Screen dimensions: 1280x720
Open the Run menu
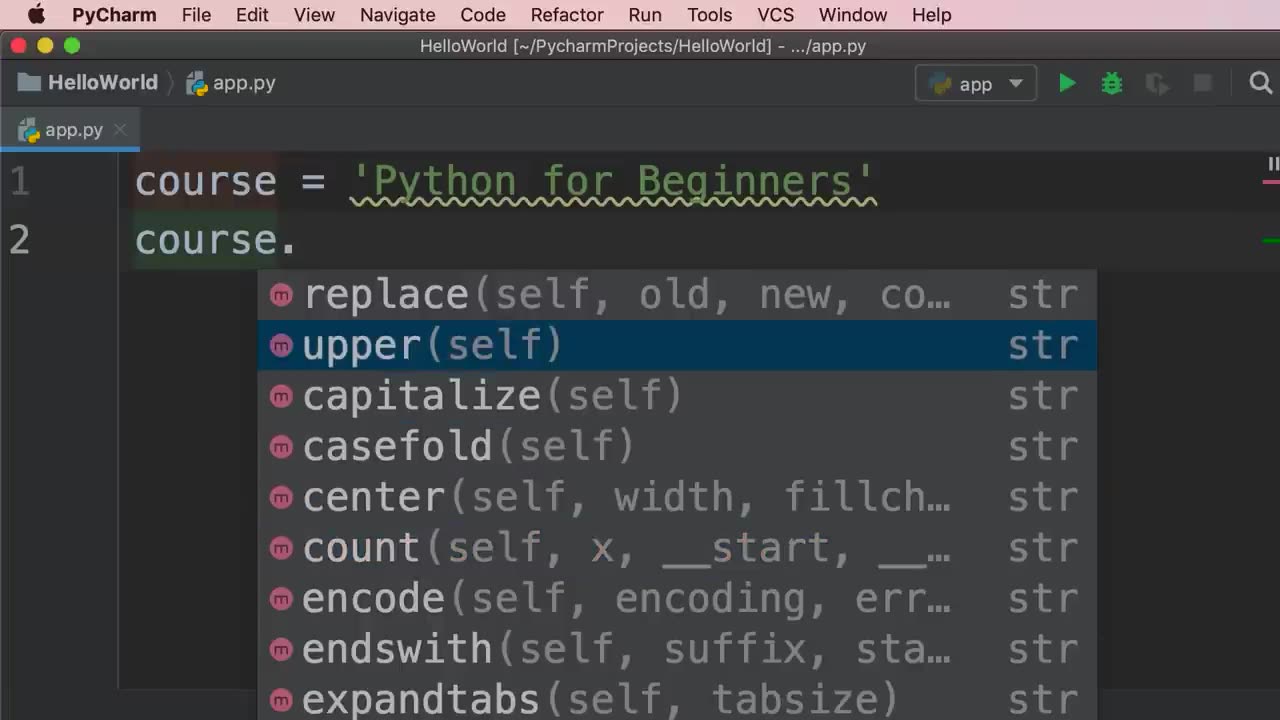pyautogui.click(x=645, y=15)
